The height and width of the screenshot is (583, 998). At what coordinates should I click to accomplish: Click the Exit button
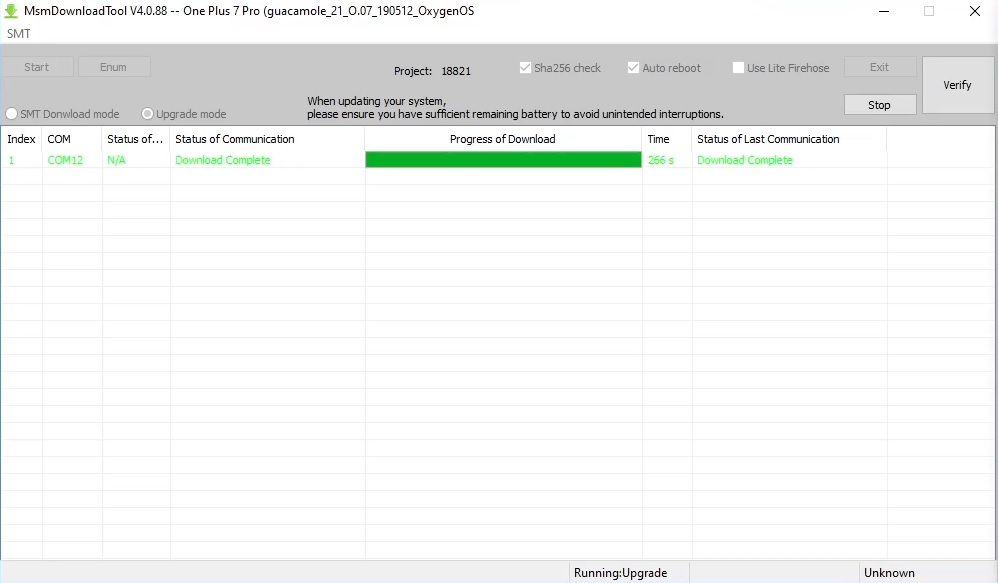click(x=880, y=67)
